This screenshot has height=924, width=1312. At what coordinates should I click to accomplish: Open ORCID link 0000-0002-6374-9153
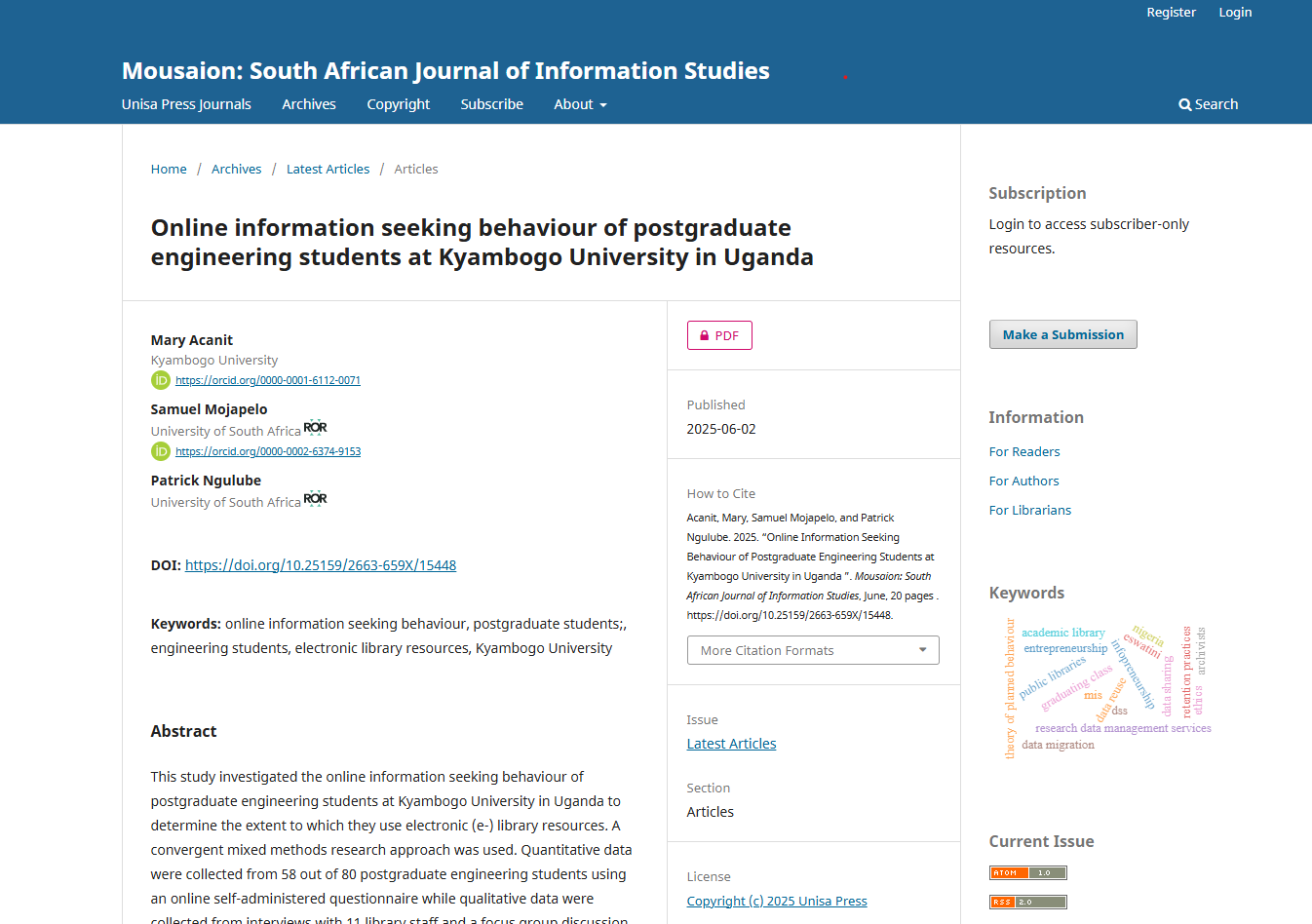[268, 451]
